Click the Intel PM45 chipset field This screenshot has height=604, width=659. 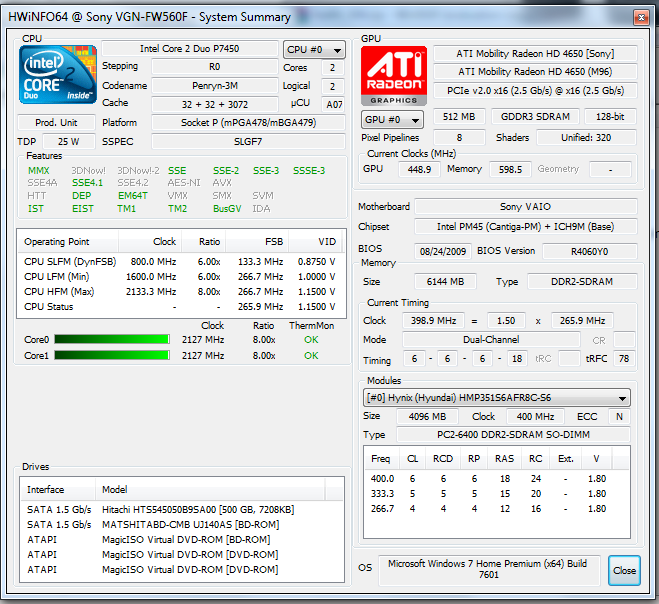[526, 227]
